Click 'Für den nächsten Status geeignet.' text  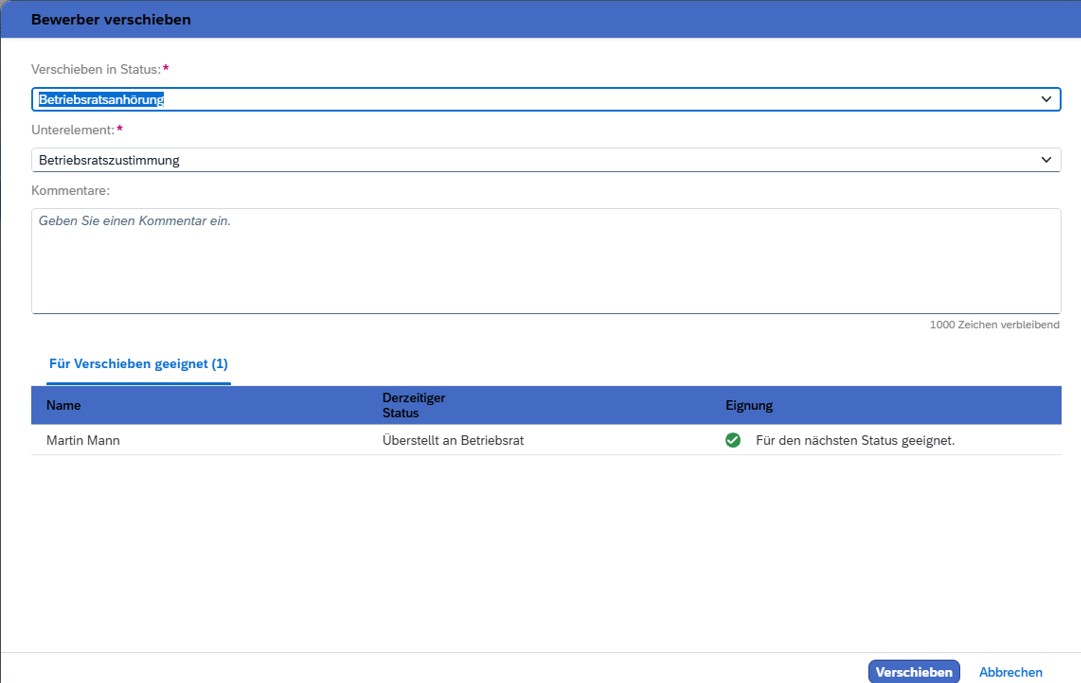click(x=855, y=440)
